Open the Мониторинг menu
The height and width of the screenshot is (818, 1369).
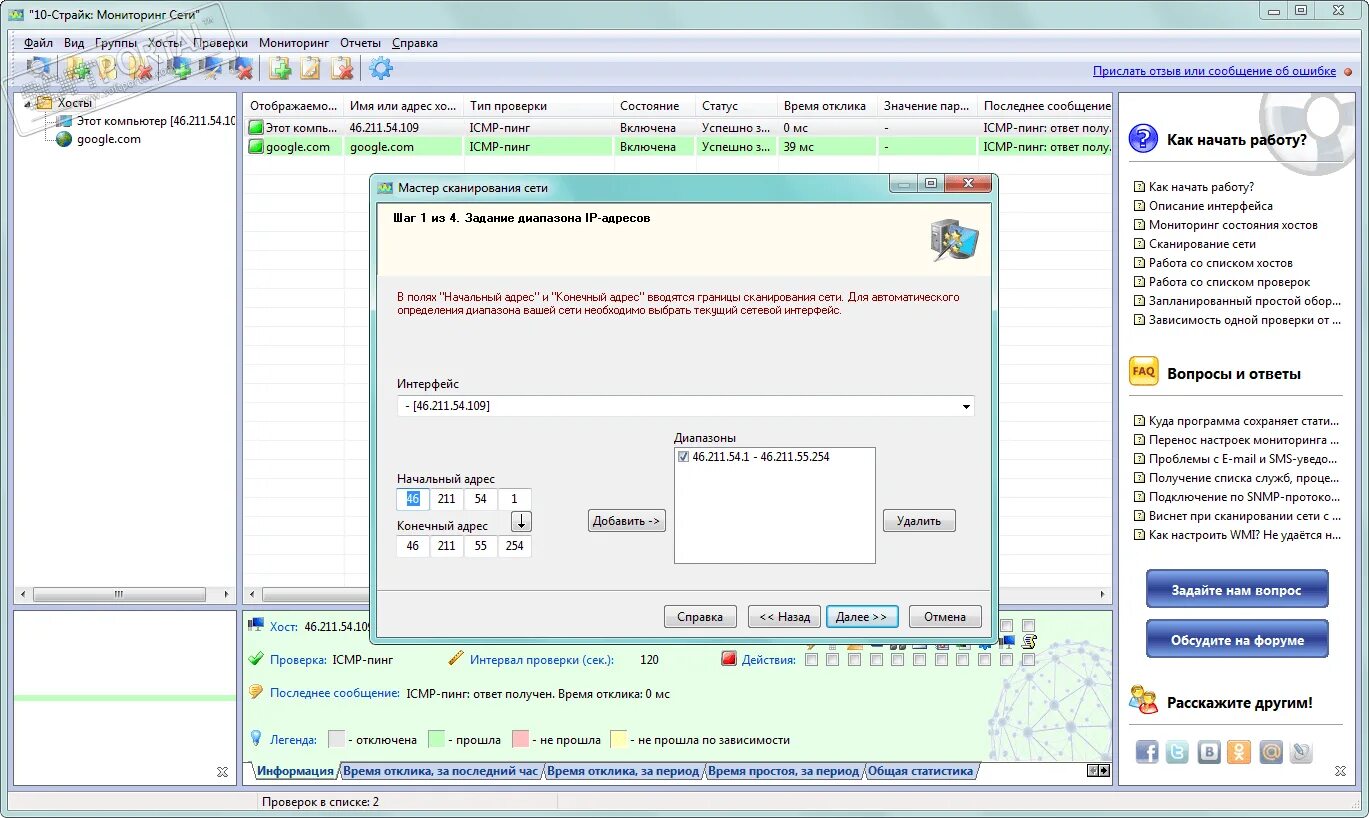coord(294,43)
